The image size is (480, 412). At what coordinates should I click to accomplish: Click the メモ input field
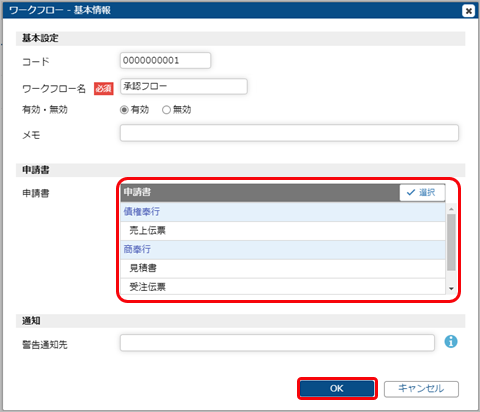click(x=289, y=133)
